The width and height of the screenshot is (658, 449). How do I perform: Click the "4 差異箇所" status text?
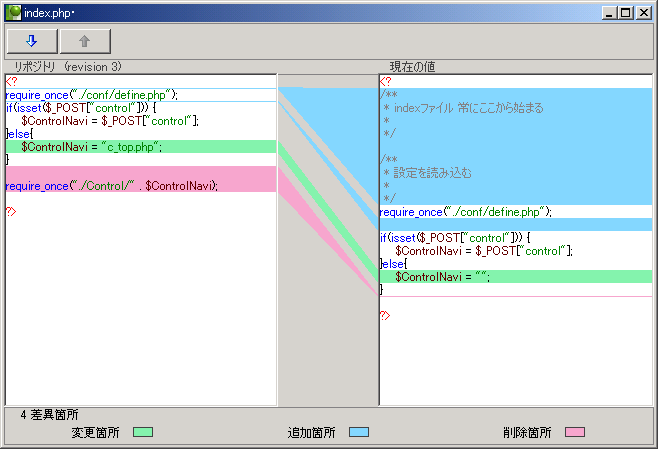49,414
